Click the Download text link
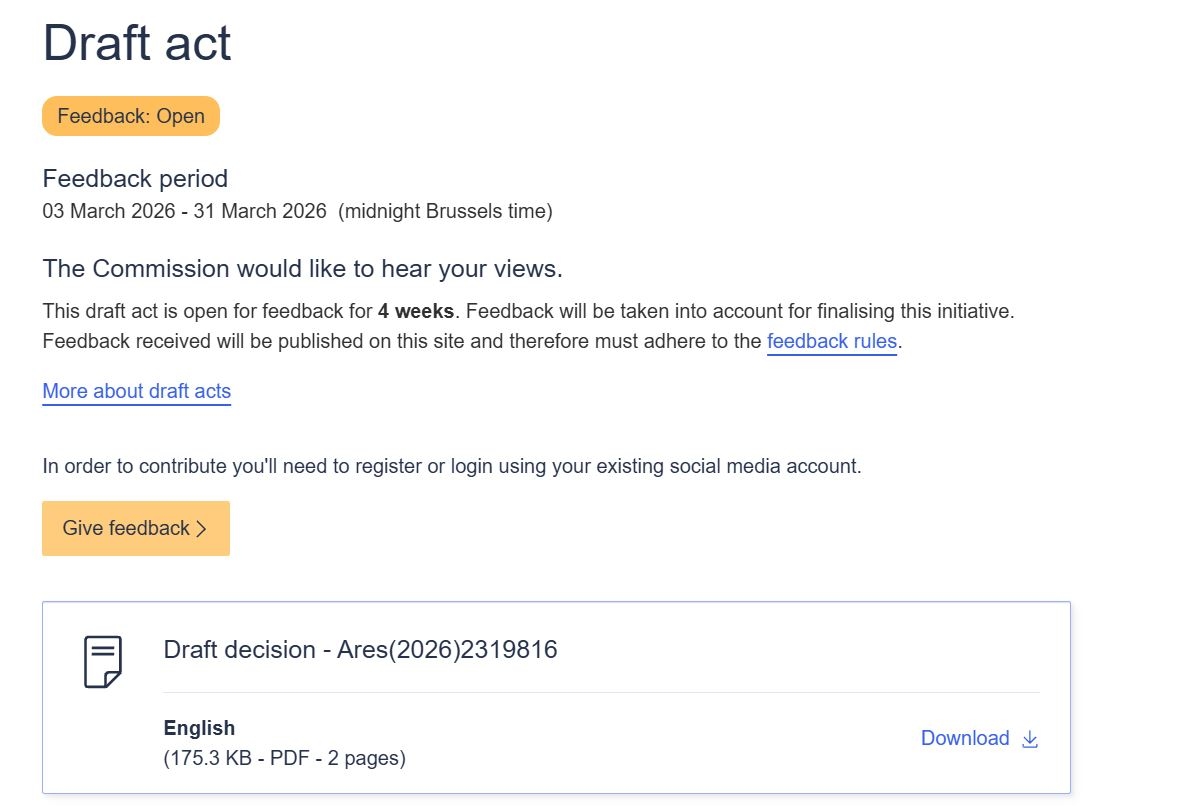1194x806 pixels. (965, 738)
